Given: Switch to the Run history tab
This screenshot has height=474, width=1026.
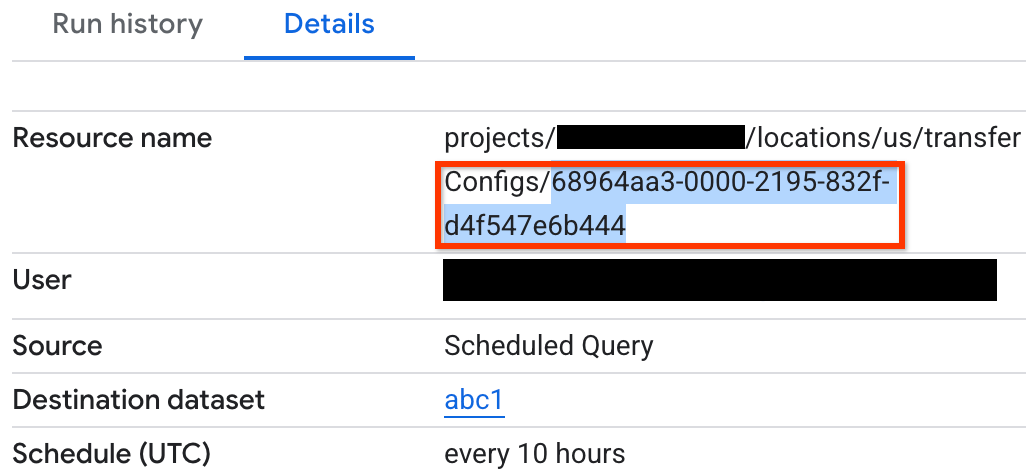Looking at the screenshot, I should (127, 24).
